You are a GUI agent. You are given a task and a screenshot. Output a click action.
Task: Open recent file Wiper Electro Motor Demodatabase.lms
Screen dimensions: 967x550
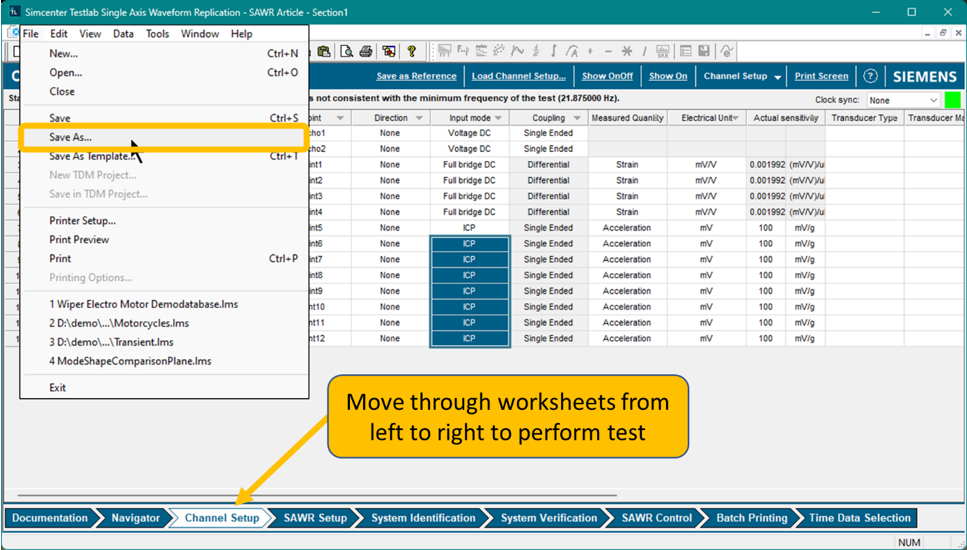coord(144,304)
